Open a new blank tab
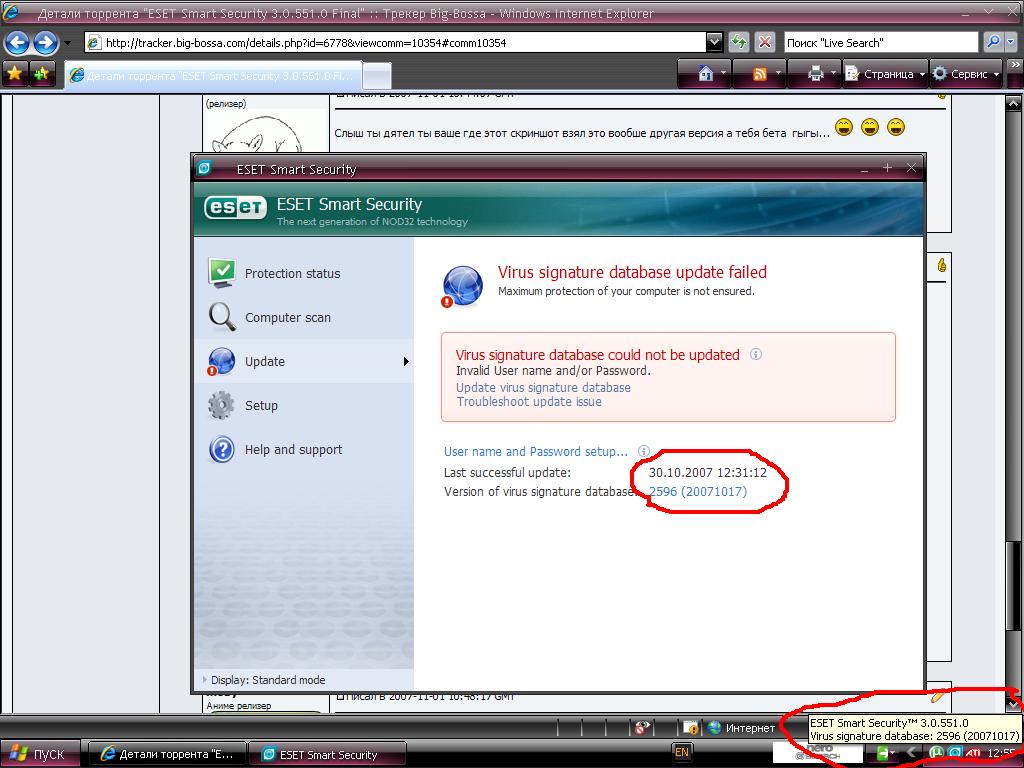 pyautogui.click(x=377, y=76)
